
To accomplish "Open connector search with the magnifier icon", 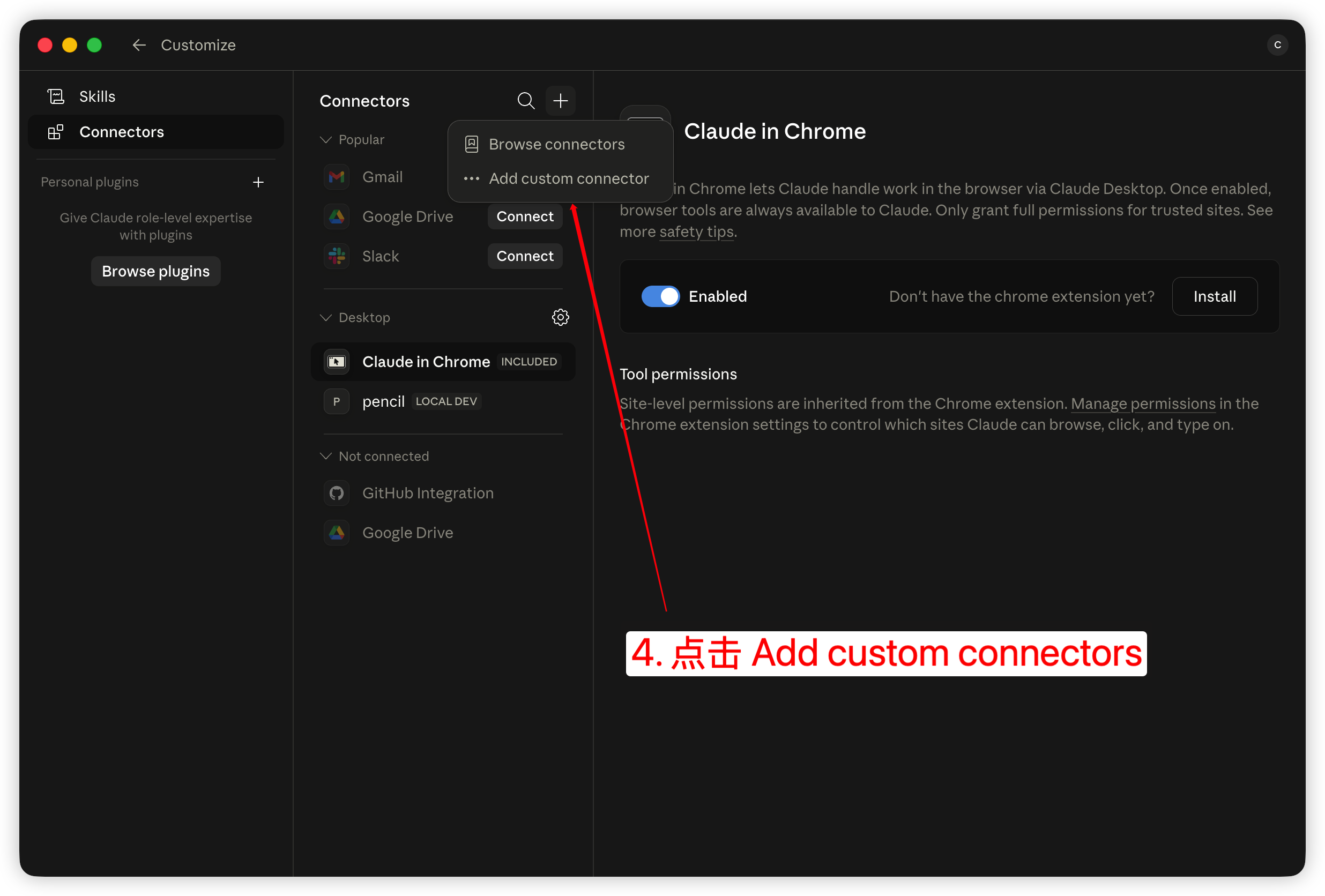I will tap(526, 101).
